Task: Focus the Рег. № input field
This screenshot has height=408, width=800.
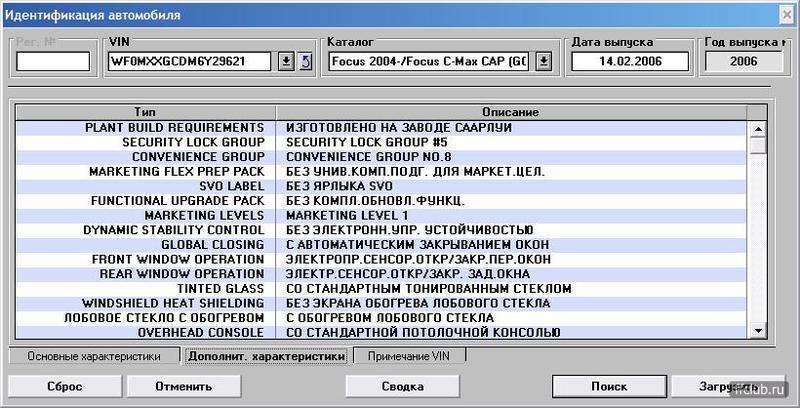Action: pyautogui.click(x=53, y=62)
